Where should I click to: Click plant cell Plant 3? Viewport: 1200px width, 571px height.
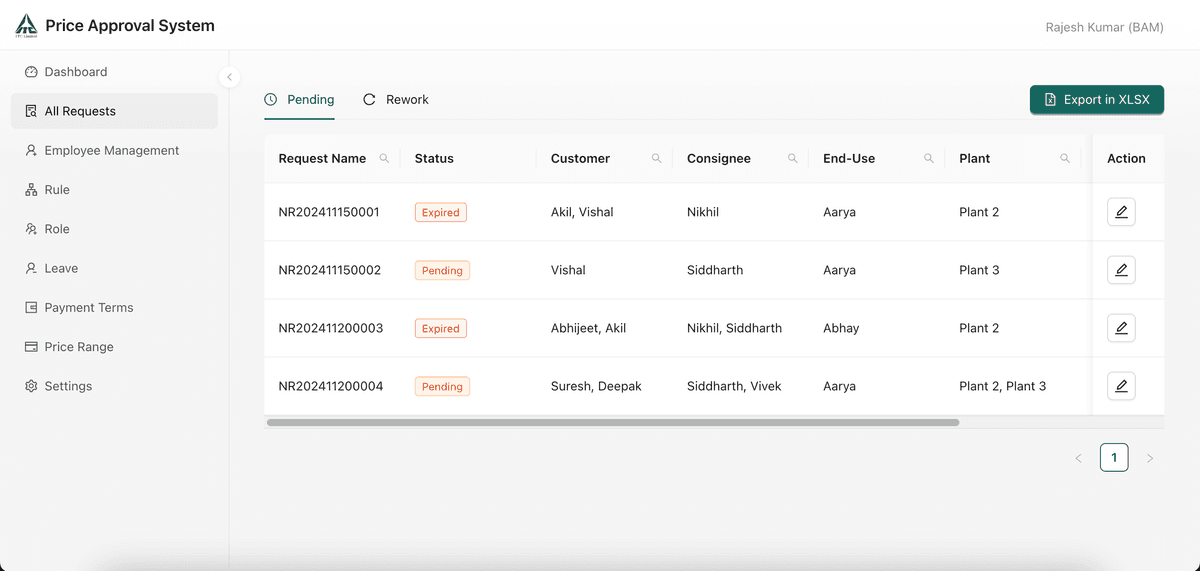click(x=979, y=270)
